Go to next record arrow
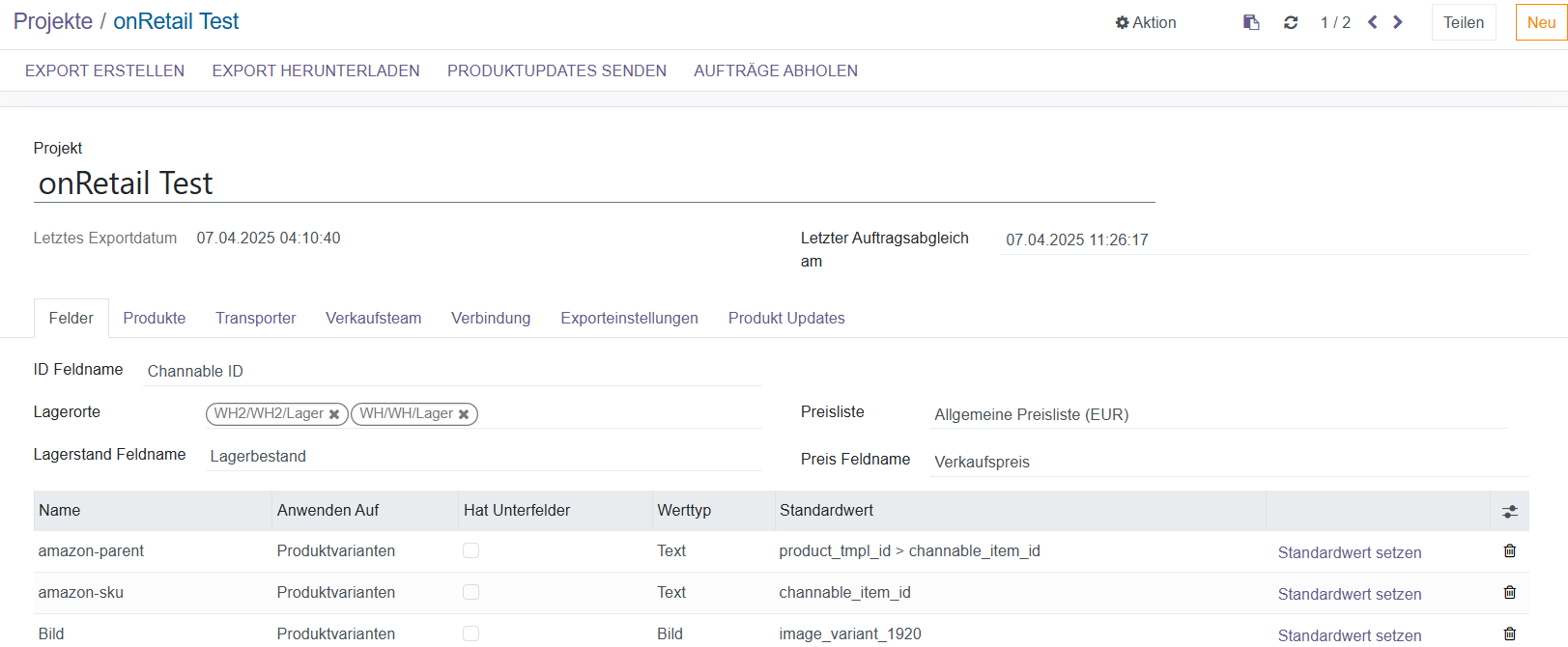The width and height of the screenshot is (1568, 647). pos(1398,22)
